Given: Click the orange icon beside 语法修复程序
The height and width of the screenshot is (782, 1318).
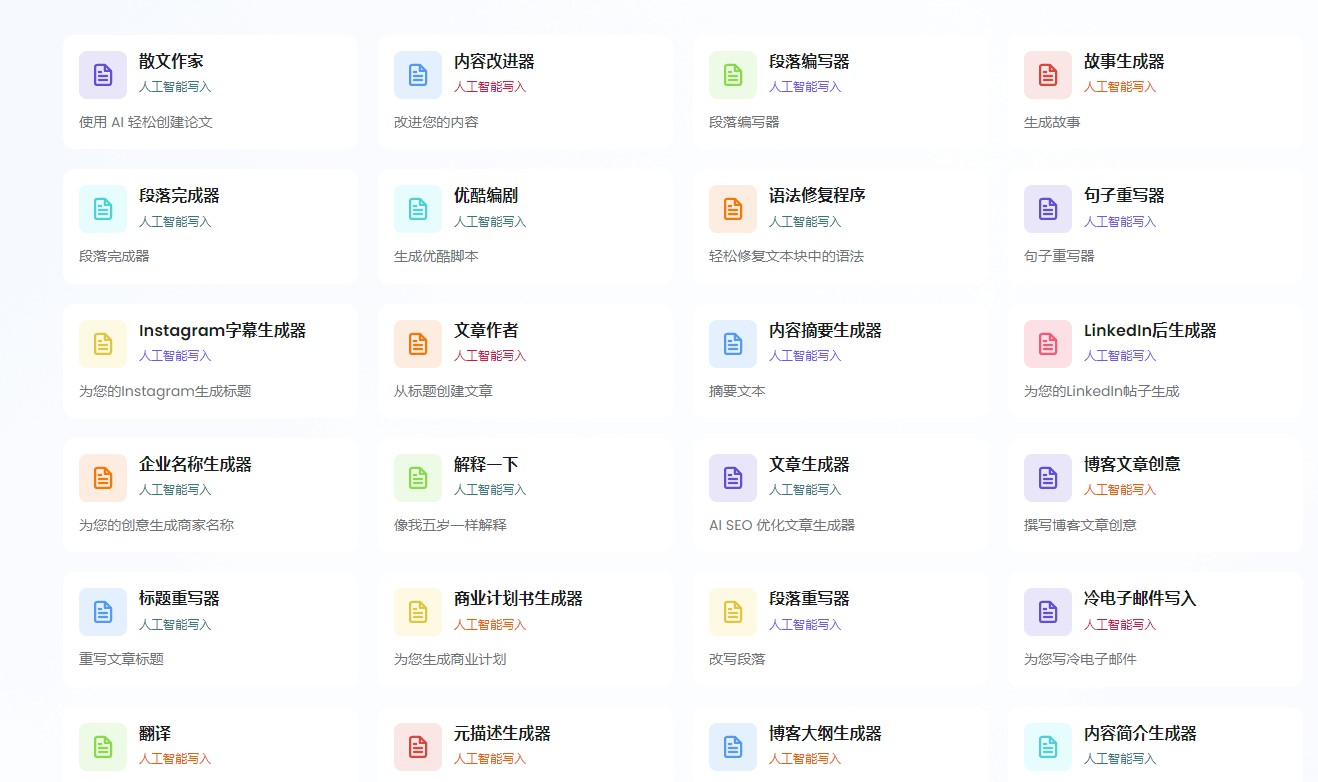Looking at the screenshot, I should point(733,209).
